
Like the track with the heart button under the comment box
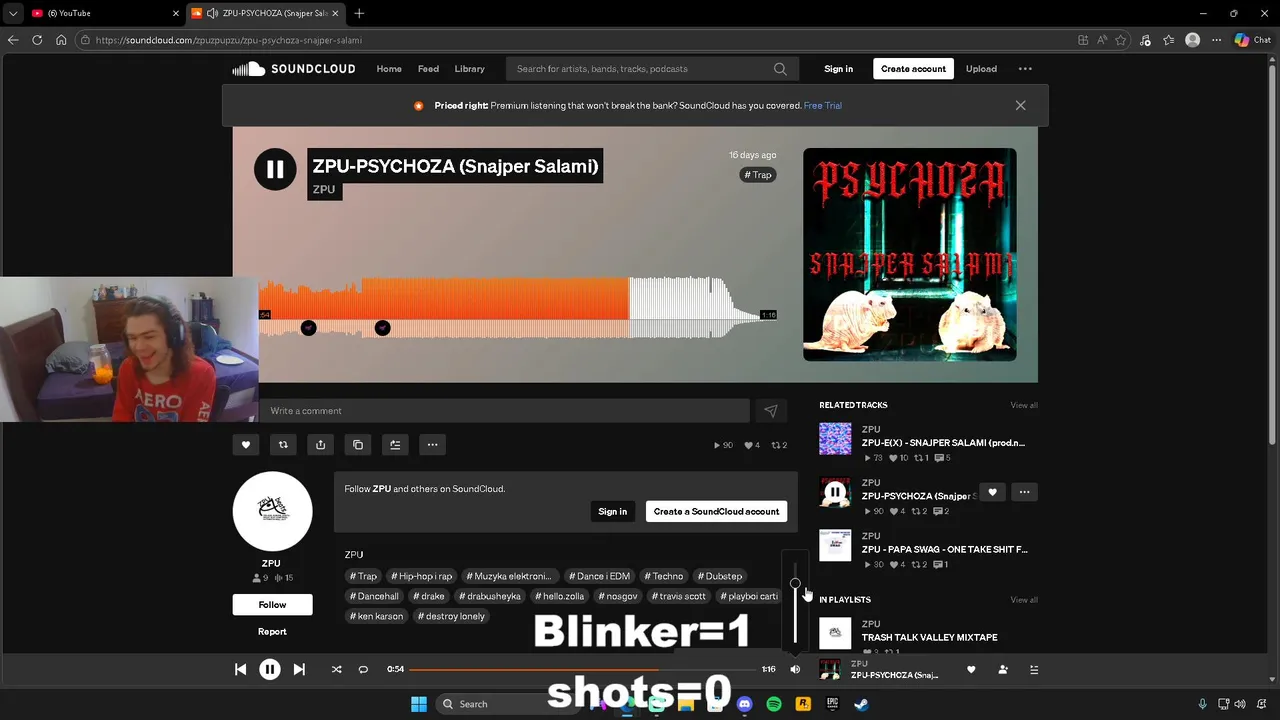pyautogui.click(x=246, y=445)
